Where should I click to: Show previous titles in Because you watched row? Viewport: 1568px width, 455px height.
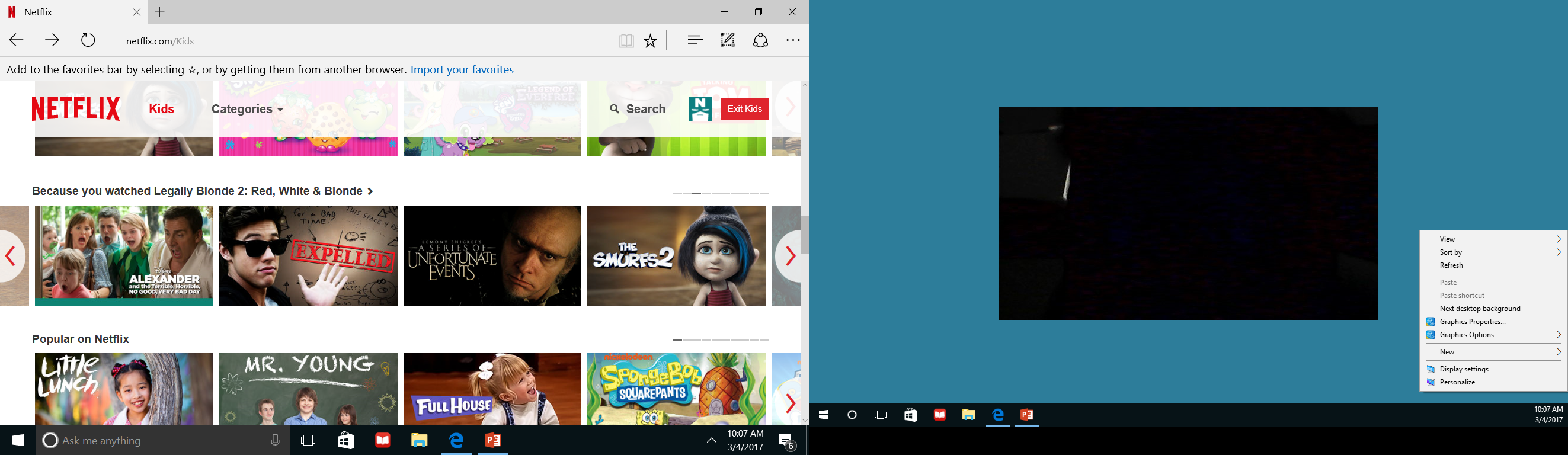[11, 255]
